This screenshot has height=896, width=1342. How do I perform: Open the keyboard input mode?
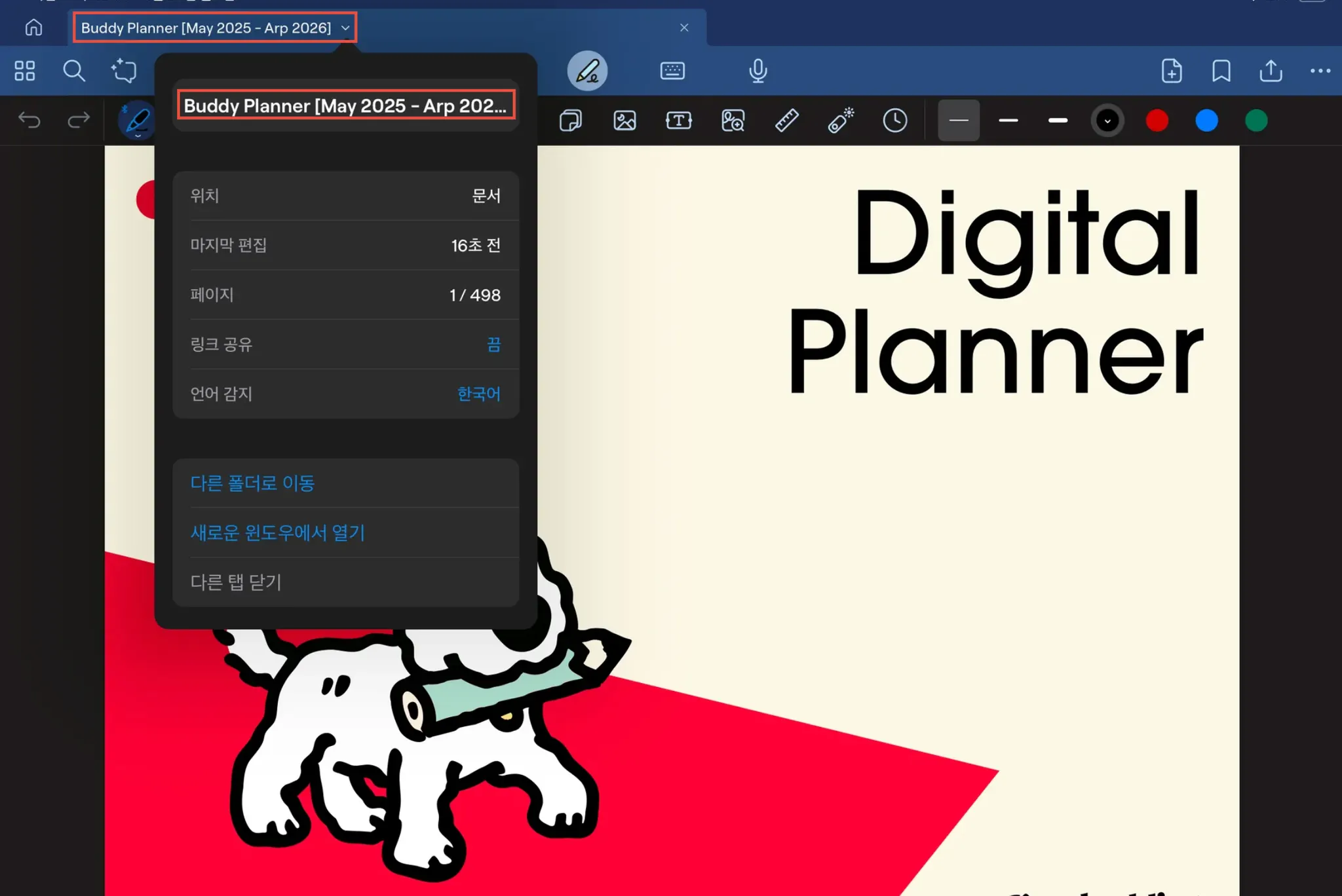point(672,71)
